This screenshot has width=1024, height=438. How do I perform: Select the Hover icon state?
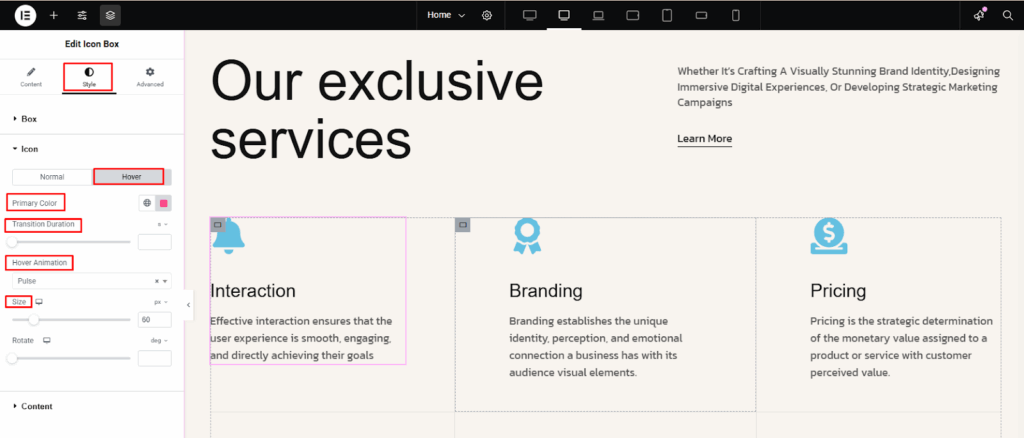pyautogui.click(x=131, y=177)
